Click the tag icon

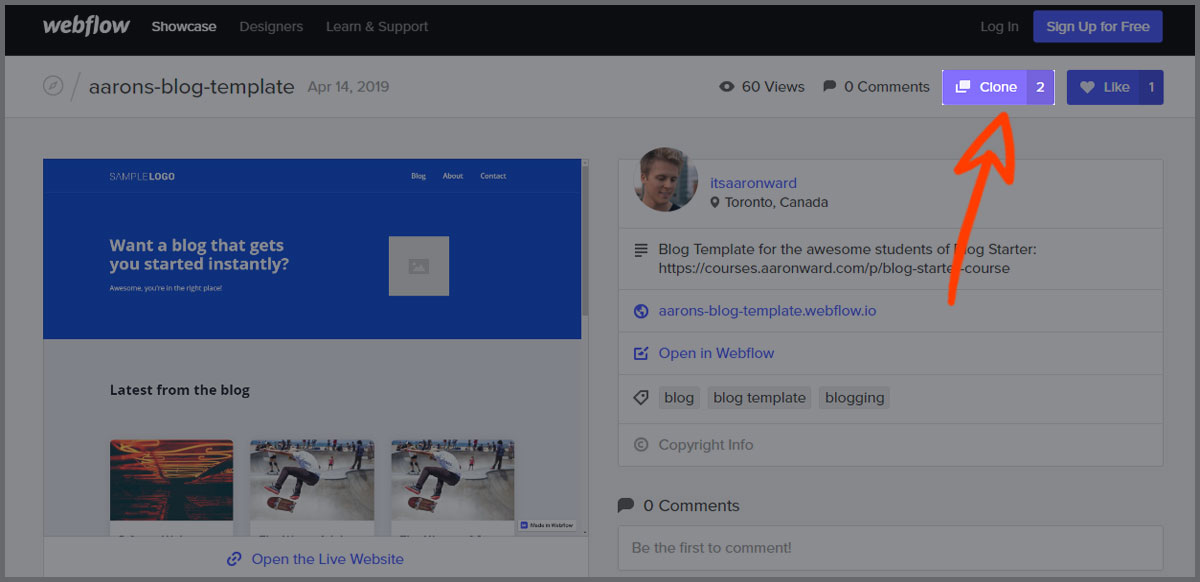pyautogui.click(x=641, y=397)
